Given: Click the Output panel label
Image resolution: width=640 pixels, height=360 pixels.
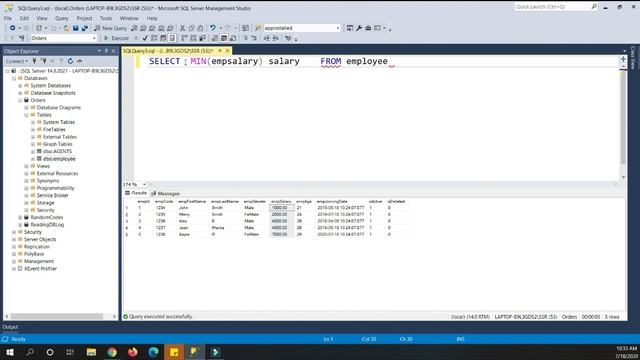Looking at the screenshot, I should (x=10, y=327).
